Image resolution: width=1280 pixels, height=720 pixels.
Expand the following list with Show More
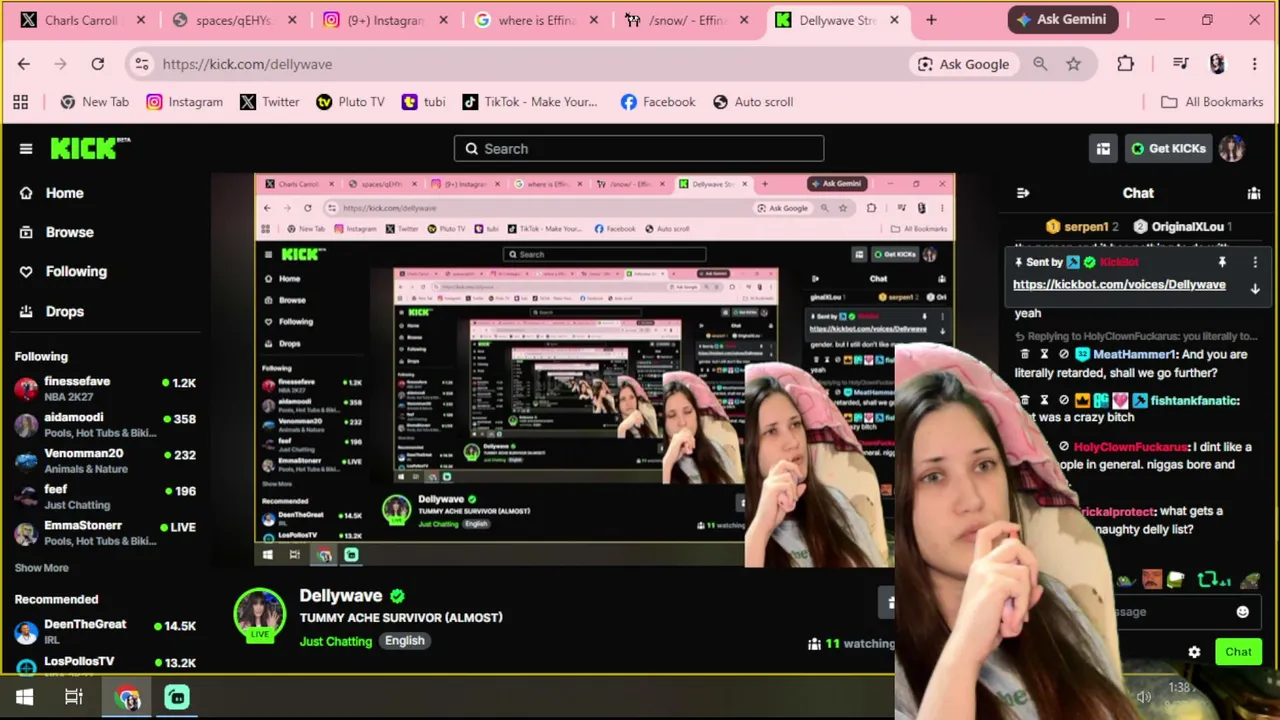(42, 568)
